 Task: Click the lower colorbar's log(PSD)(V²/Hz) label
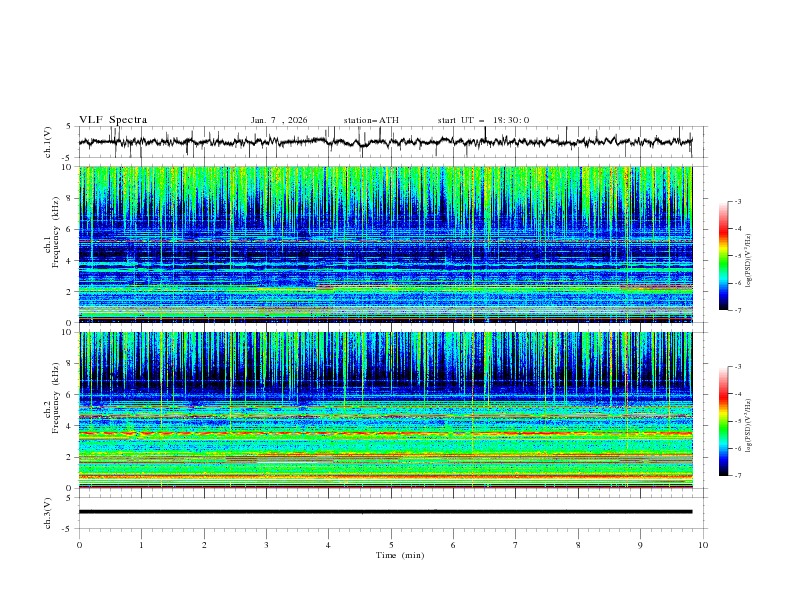(748, 426)
